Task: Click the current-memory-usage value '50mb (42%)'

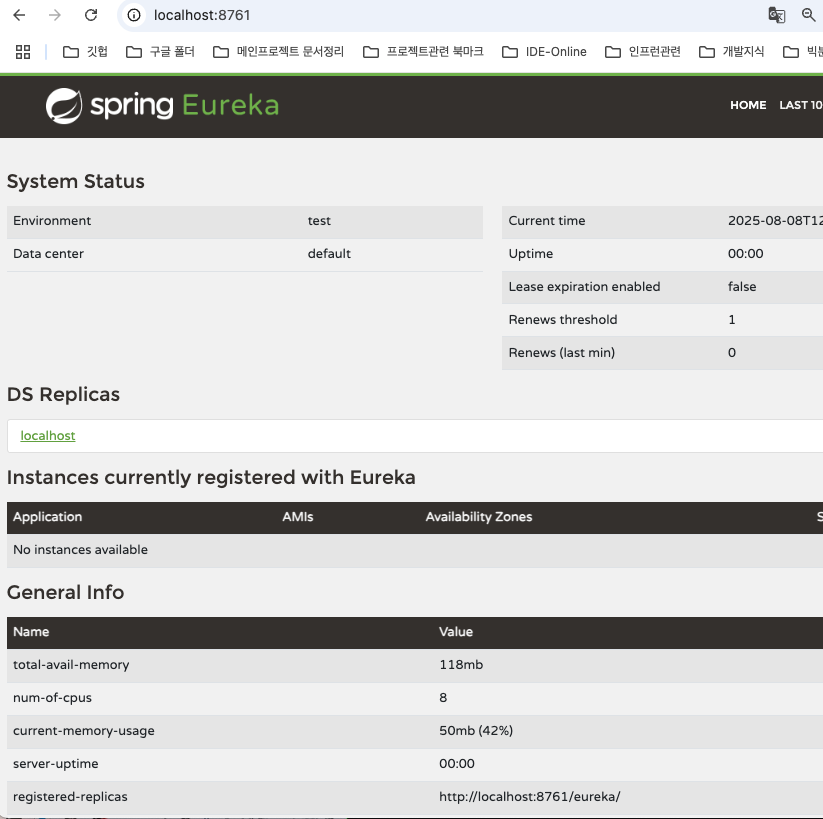Action: click(x=476, y=731)
